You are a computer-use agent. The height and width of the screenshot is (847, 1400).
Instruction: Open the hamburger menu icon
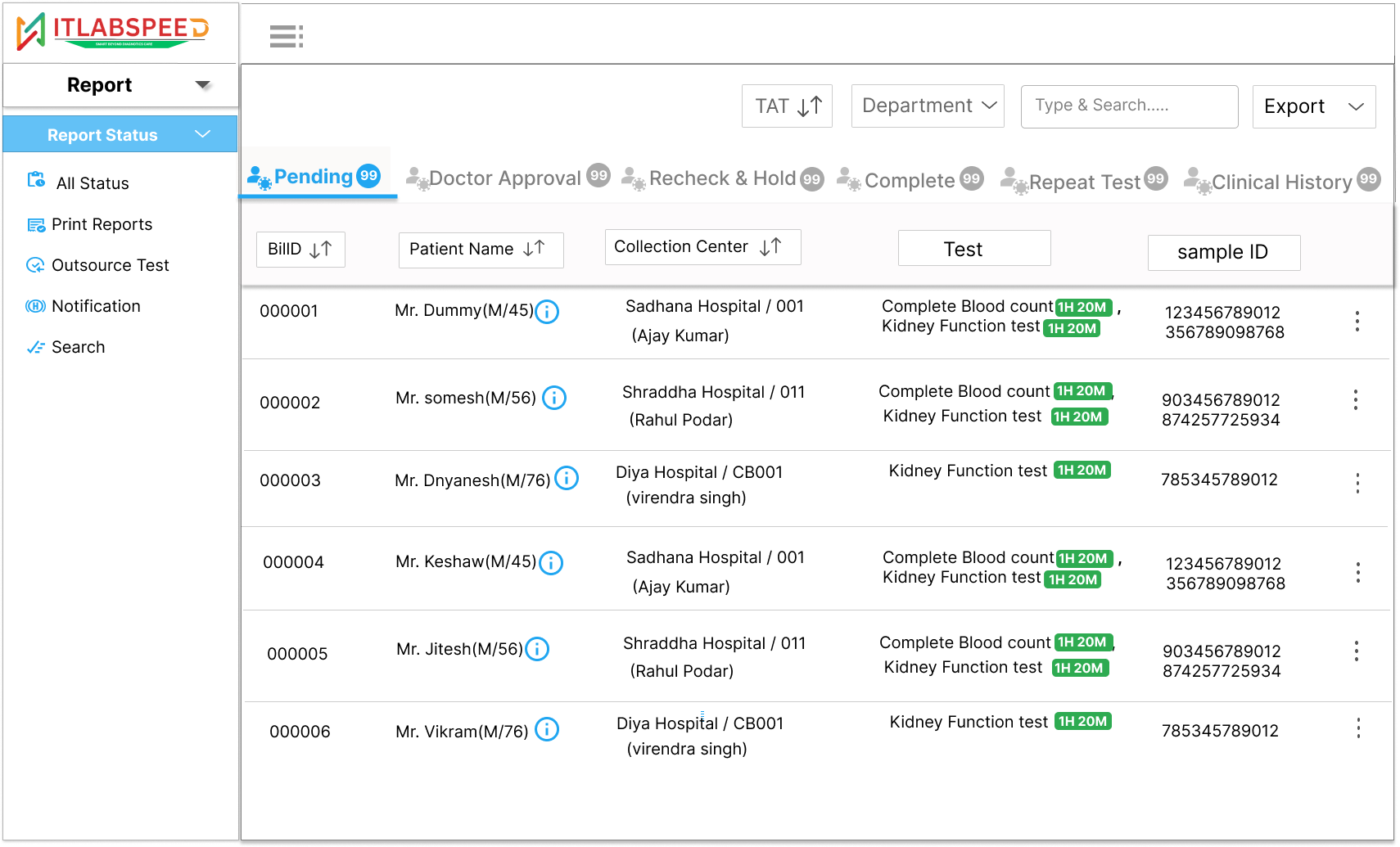pyautogui.click(x=287, y=36)
